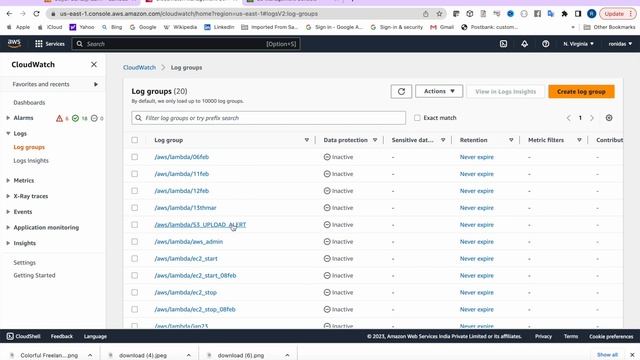This screenshot has height=360, width=640.
Task: Open the help question mark icon
Action: (546, 44)
